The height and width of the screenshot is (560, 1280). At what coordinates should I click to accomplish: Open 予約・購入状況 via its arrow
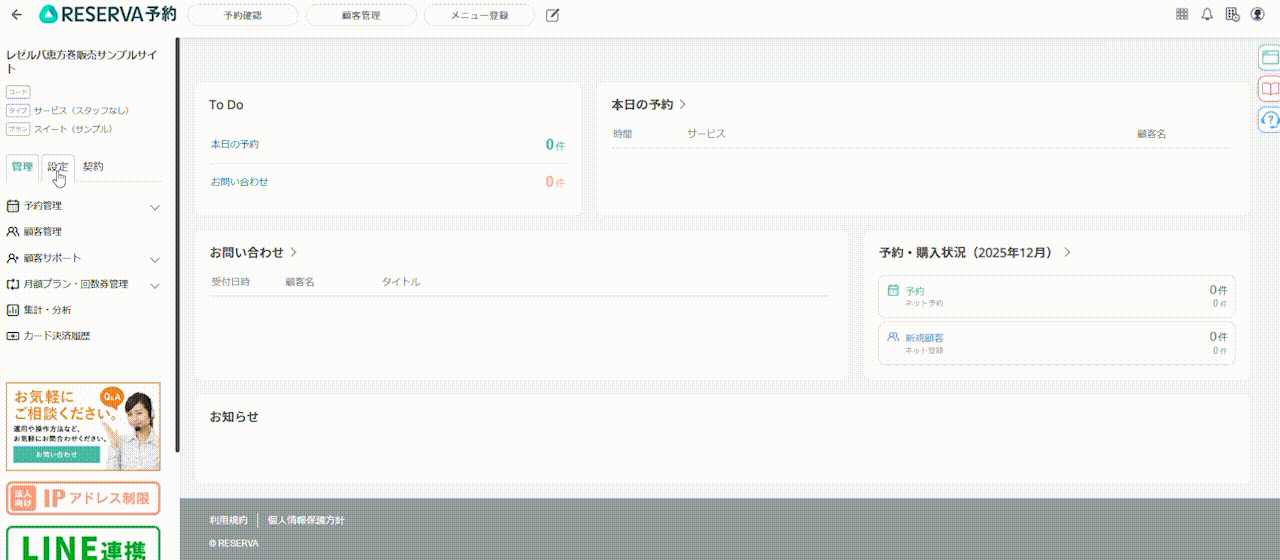click(x=1067, y=253)
